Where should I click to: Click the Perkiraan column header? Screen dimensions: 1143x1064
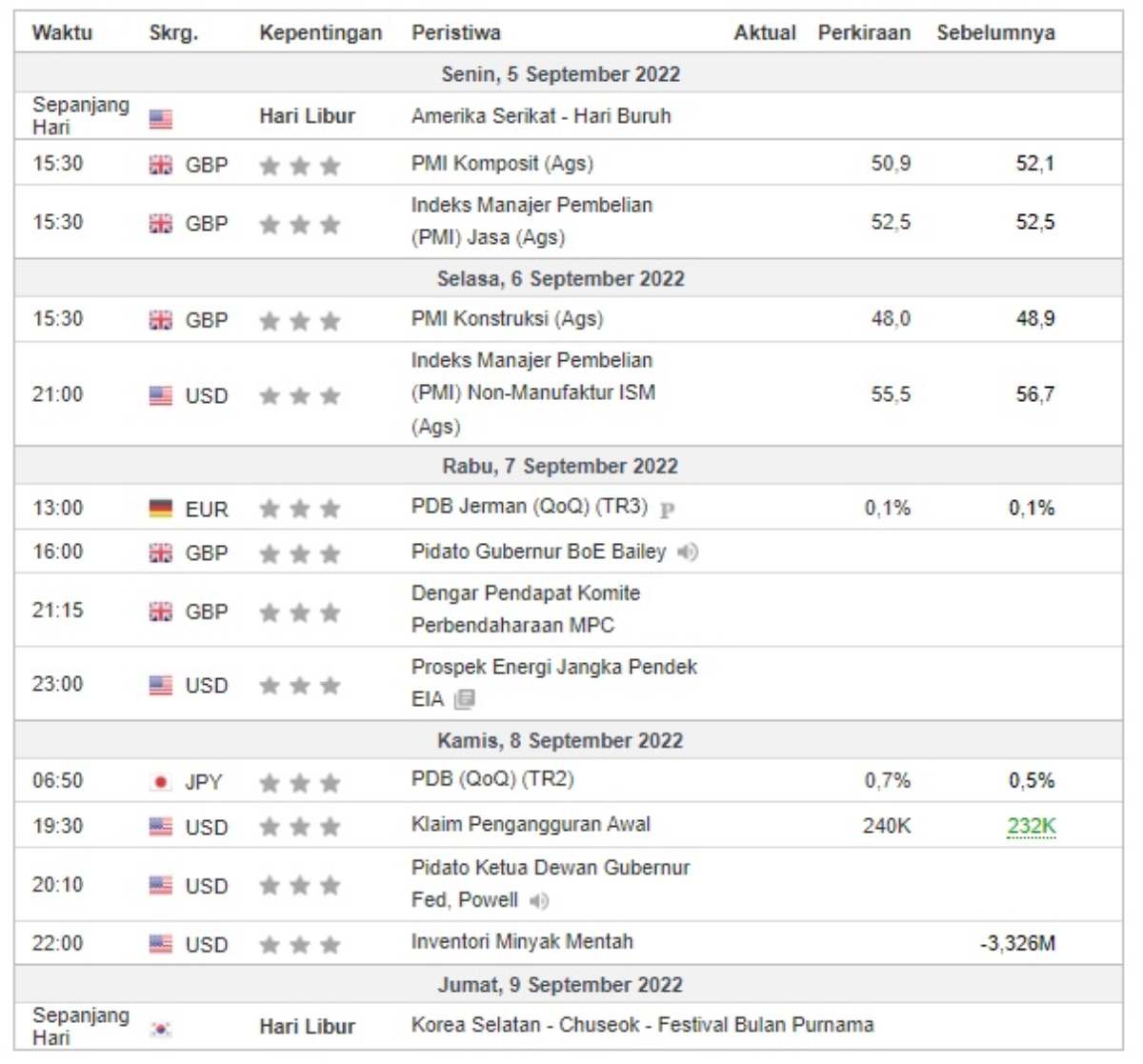pyautogui.click(x=864, y=32)
